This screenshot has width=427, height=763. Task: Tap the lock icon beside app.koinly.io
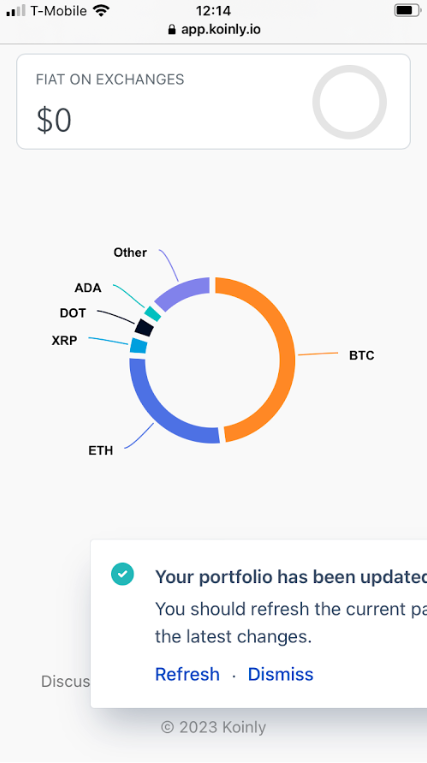pyautogui.click(x=171, y=30)
